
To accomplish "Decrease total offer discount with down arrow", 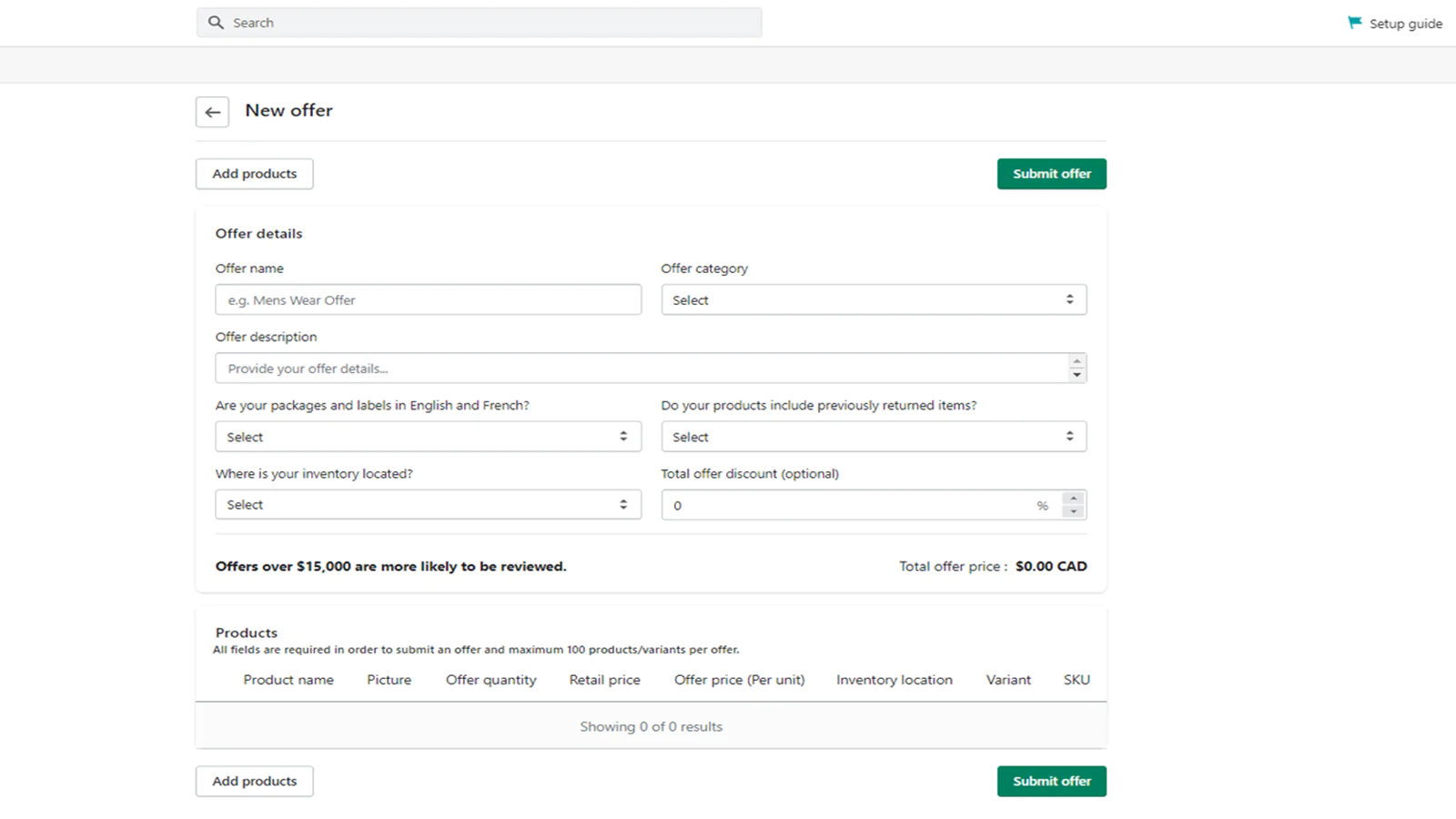I will 1074,511.
